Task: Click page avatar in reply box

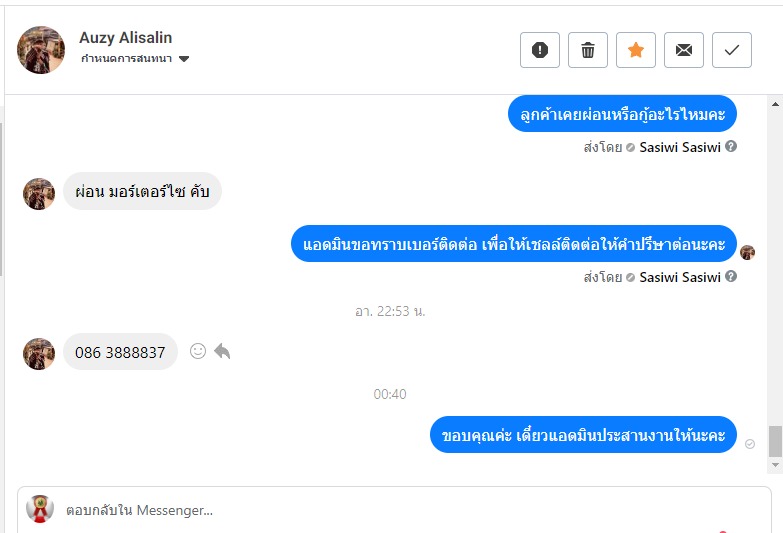Action: click(x=40, y=509)
